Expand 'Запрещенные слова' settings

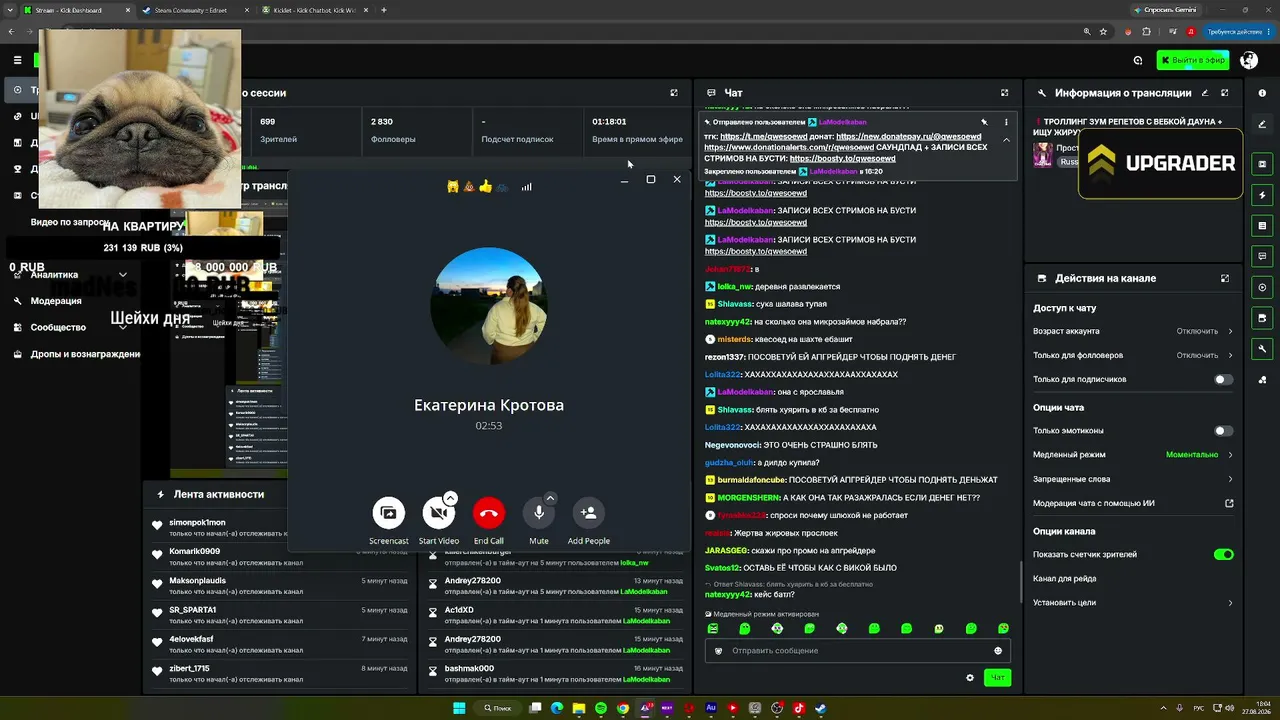click(x=1133, y=479)
